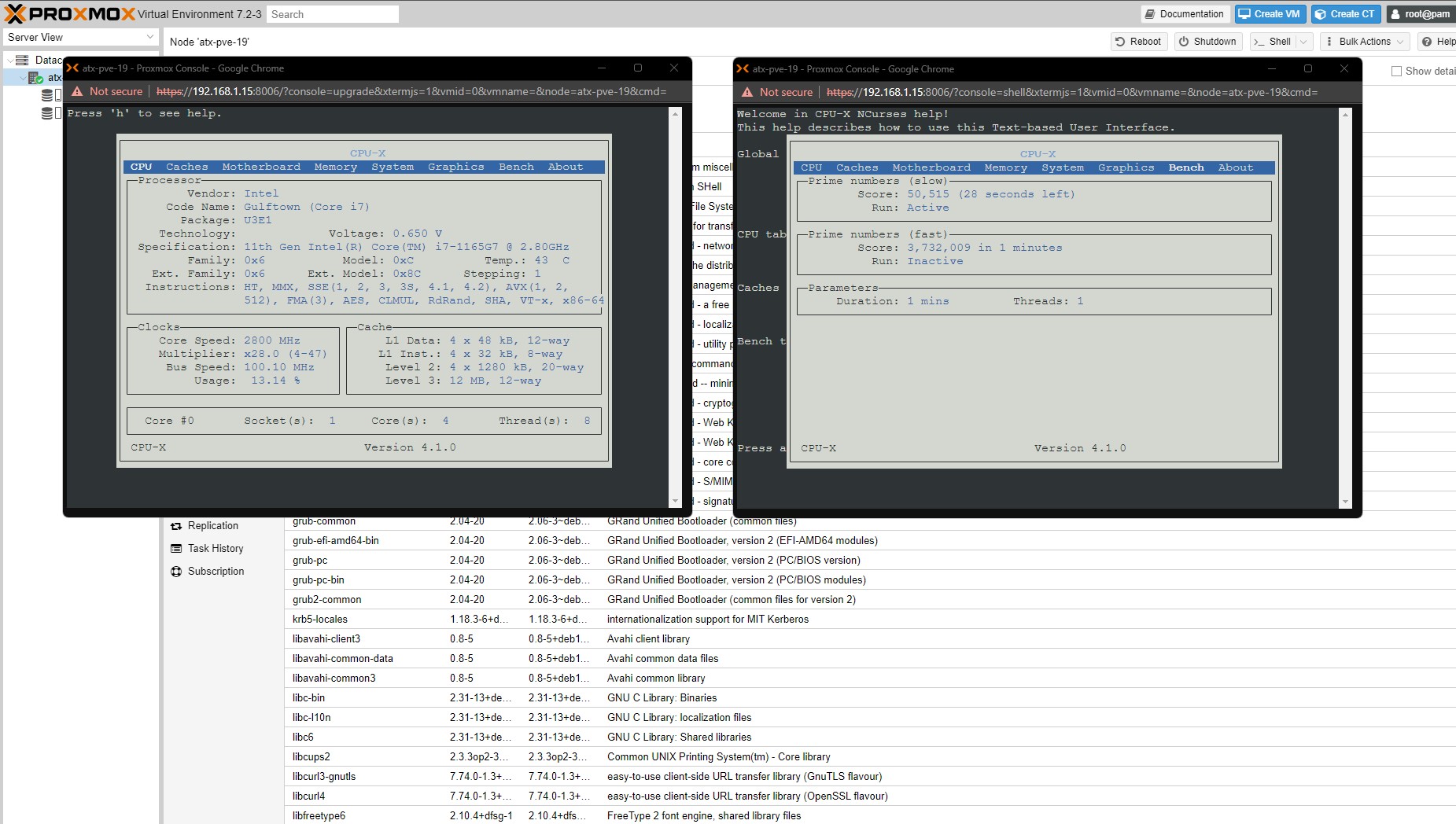Image resolution: width=1456 pixels, height=824 pixels.
Task: Open the Bulk Actions dropdown
Action: coord(1365,42)
